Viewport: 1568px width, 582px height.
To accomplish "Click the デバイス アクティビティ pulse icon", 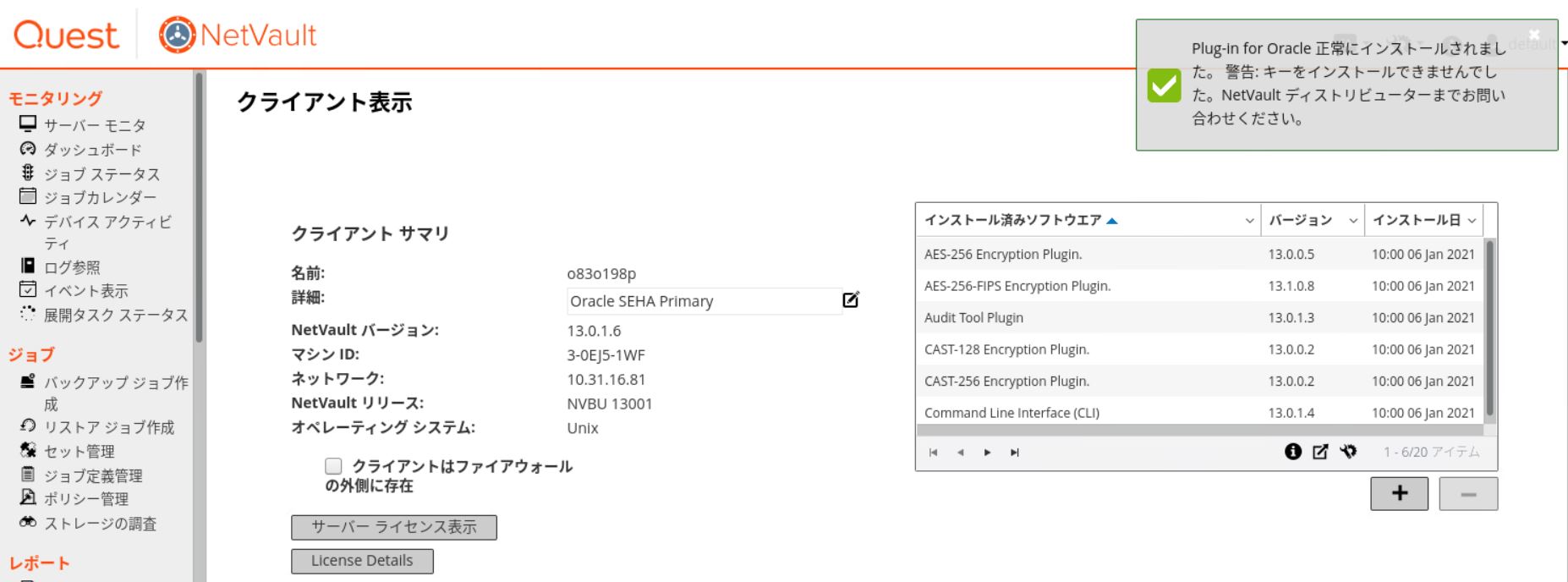I will click(x=28, y=221).
